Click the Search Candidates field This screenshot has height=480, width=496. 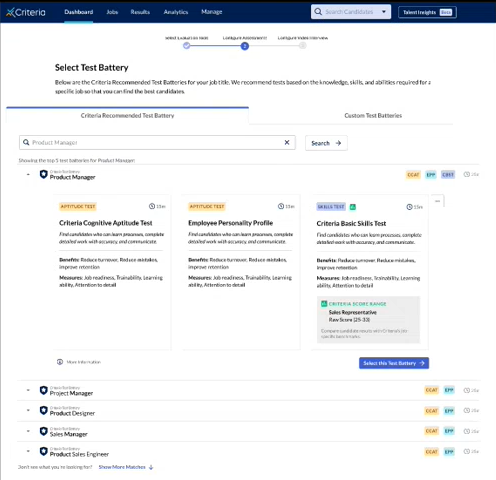coord(351,12)
